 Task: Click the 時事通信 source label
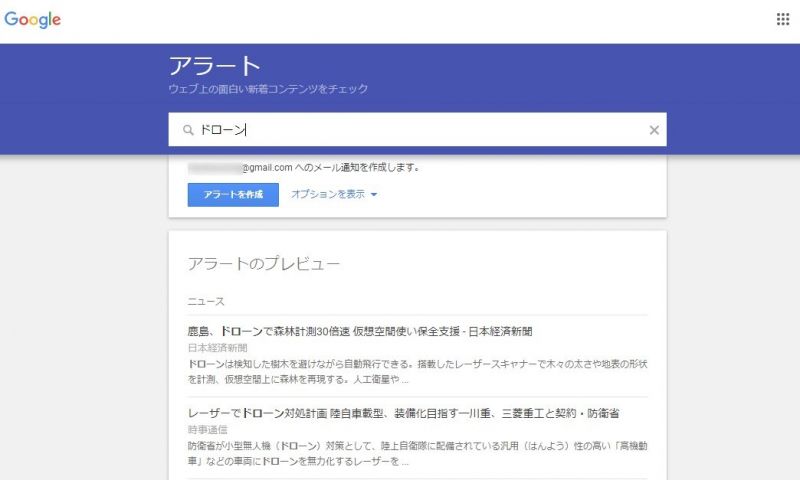pos(208,430)
